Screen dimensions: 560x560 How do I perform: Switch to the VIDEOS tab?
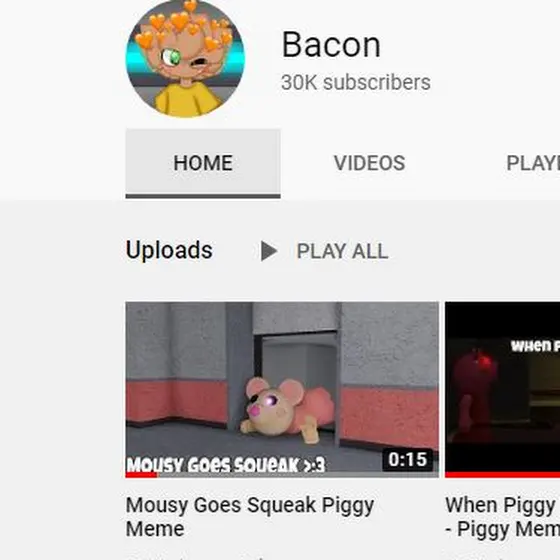click(x=369, y=163)
